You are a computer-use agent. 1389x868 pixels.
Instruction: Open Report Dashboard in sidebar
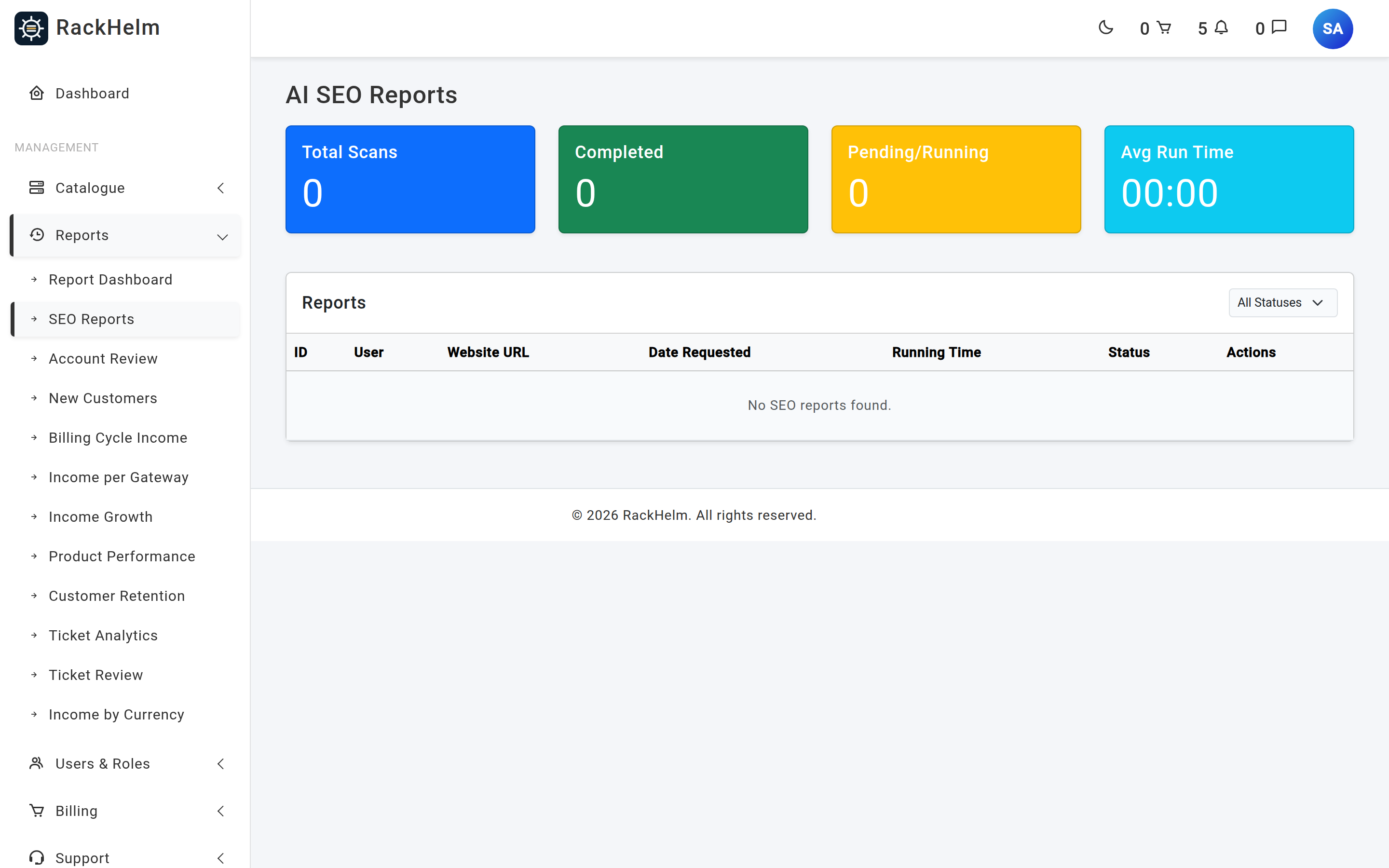(125, 280)
